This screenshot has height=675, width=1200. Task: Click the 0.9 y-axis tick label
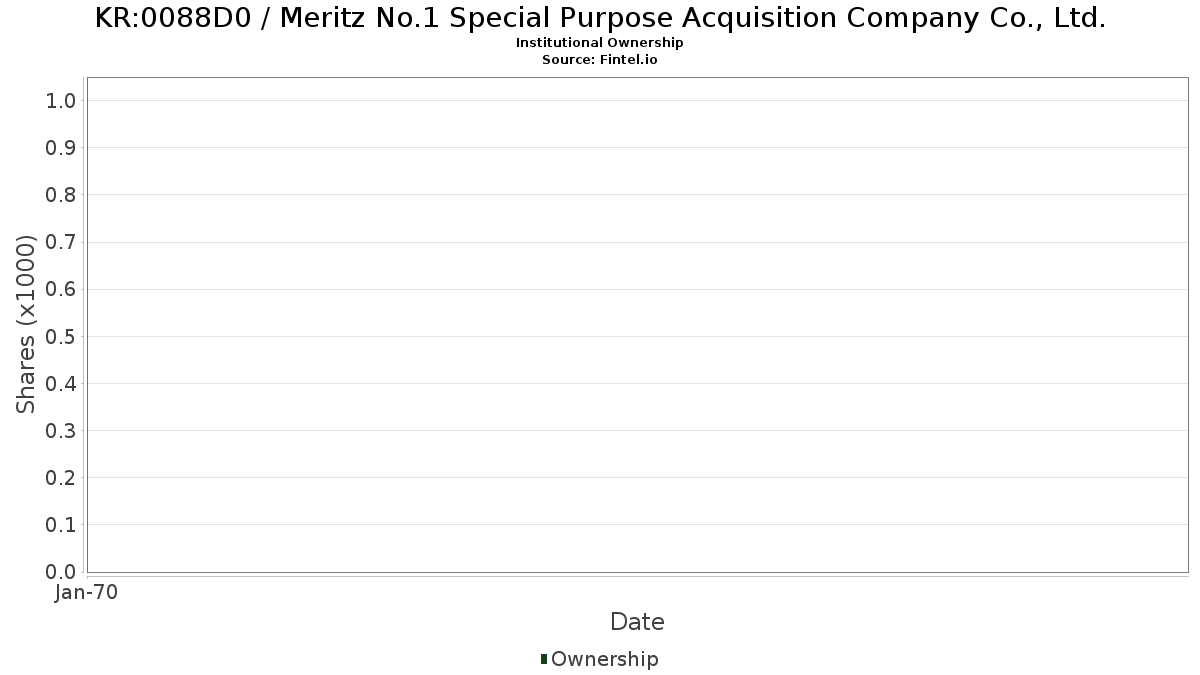(61, 148)
